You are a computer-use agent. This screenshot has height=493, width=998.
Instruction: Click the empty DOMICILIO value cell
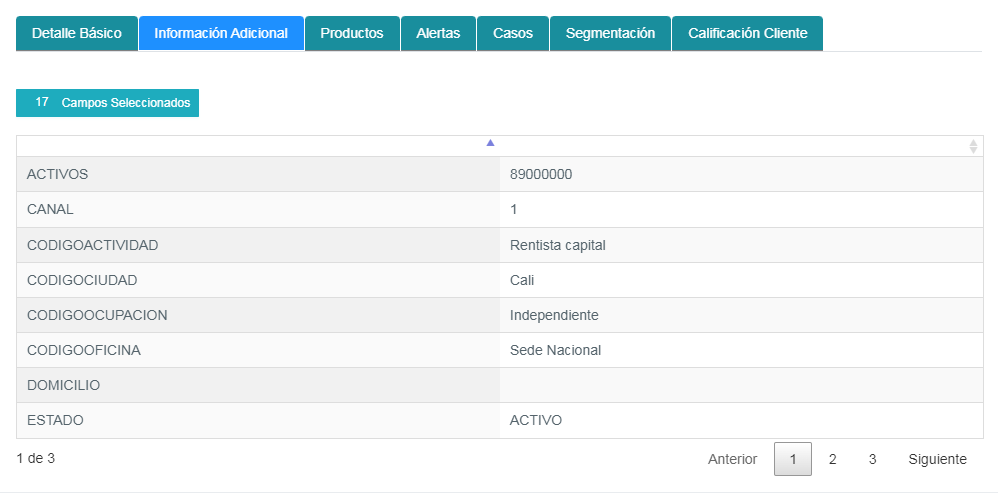tap(740, 385)
